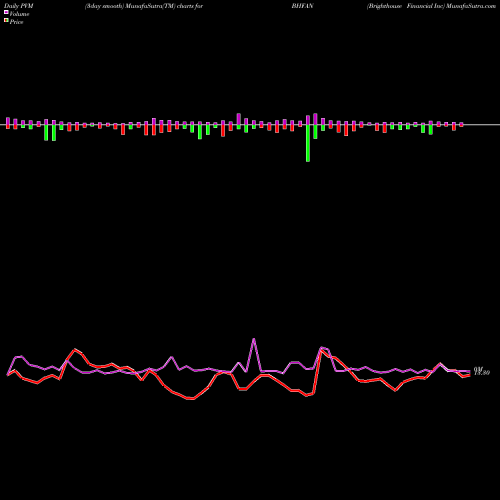Click the magenta line's highest spike peak

pyautogui.click(x=254, y=339)
